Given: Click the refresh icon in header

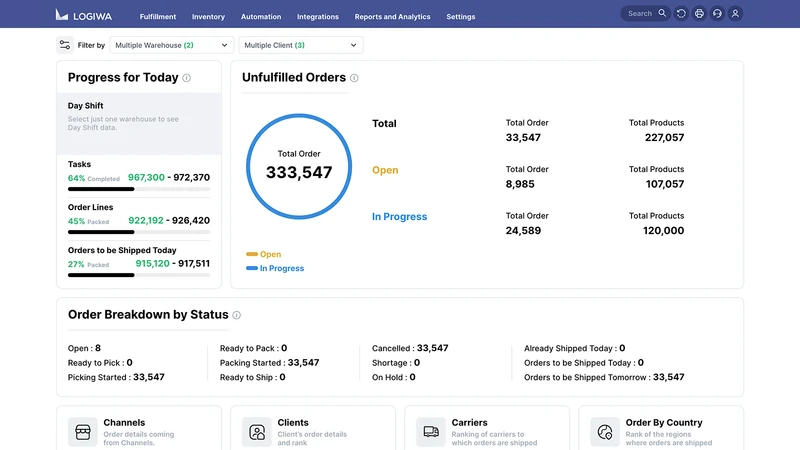Looking at the screenshot, I should (x=681, y=14).
